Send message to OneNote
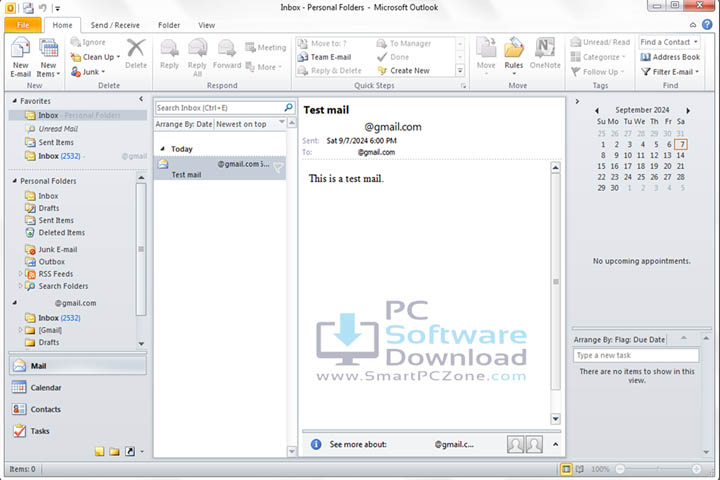This screenshot has height=480, width=720. pyautogui.click(x=545, y=54)
